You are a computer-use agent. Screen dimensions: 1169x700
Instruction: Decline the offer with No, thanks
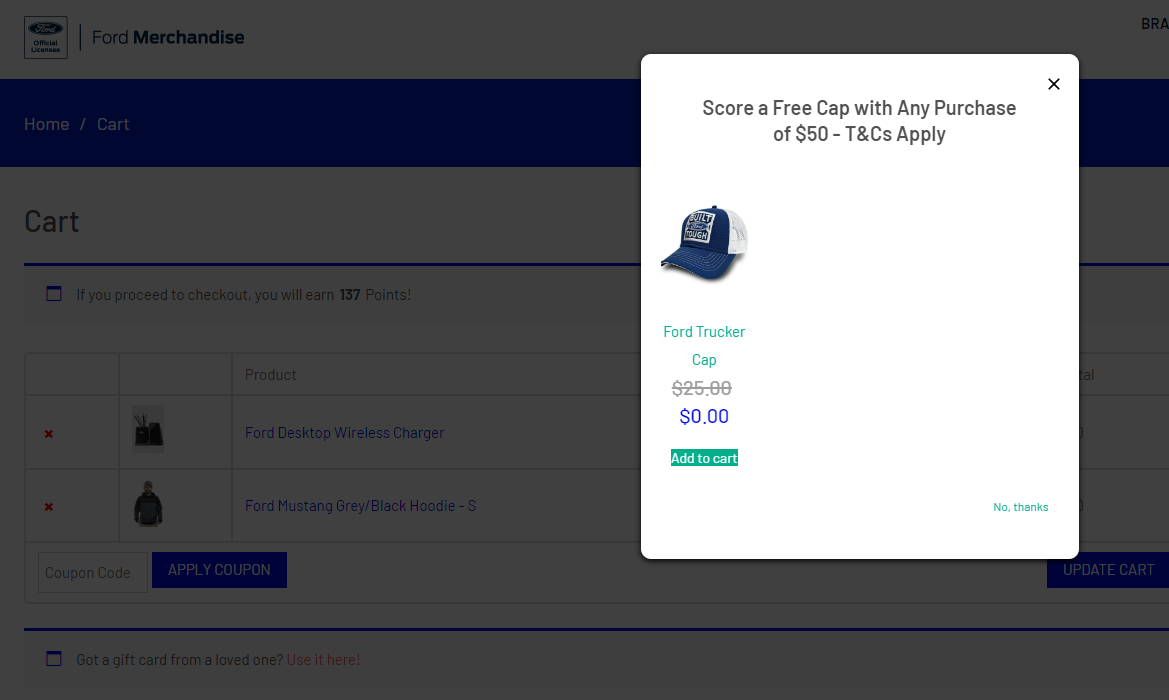click(x=1020, y=507)
